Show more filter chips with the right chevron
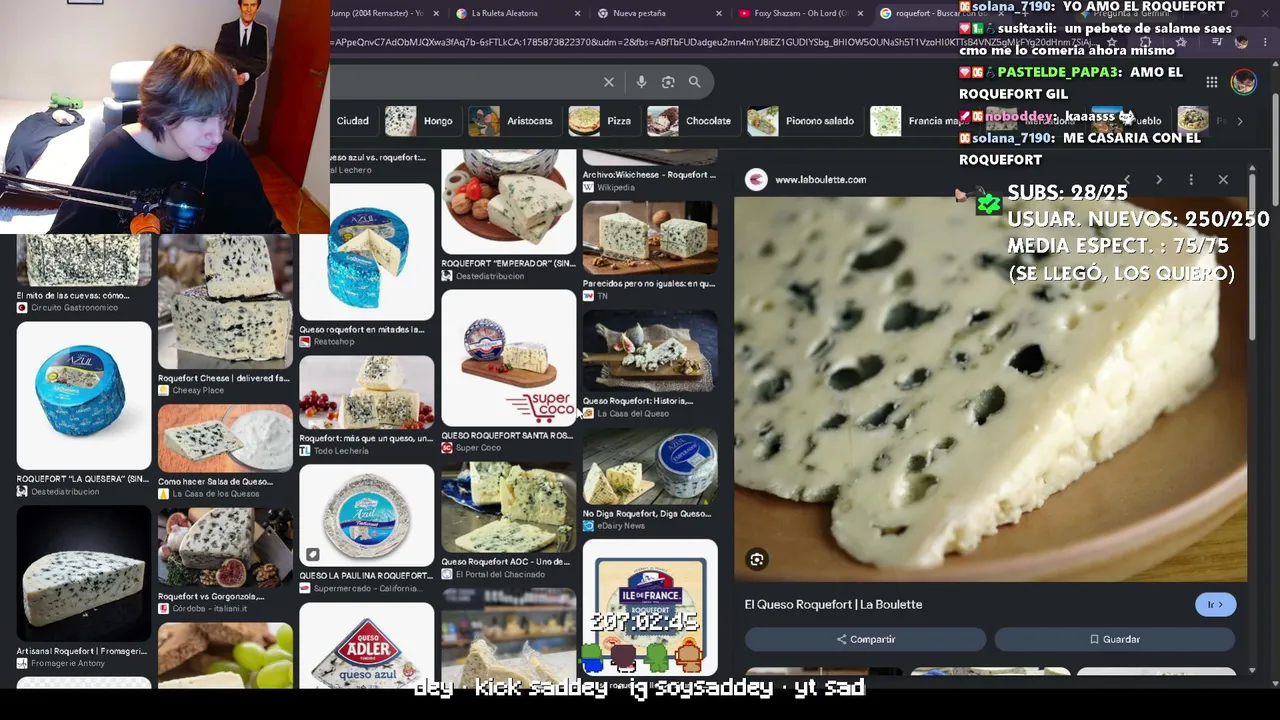The width and height of the screenshot is (1280, 720). pyautogui.click(x=1240, y=121)
